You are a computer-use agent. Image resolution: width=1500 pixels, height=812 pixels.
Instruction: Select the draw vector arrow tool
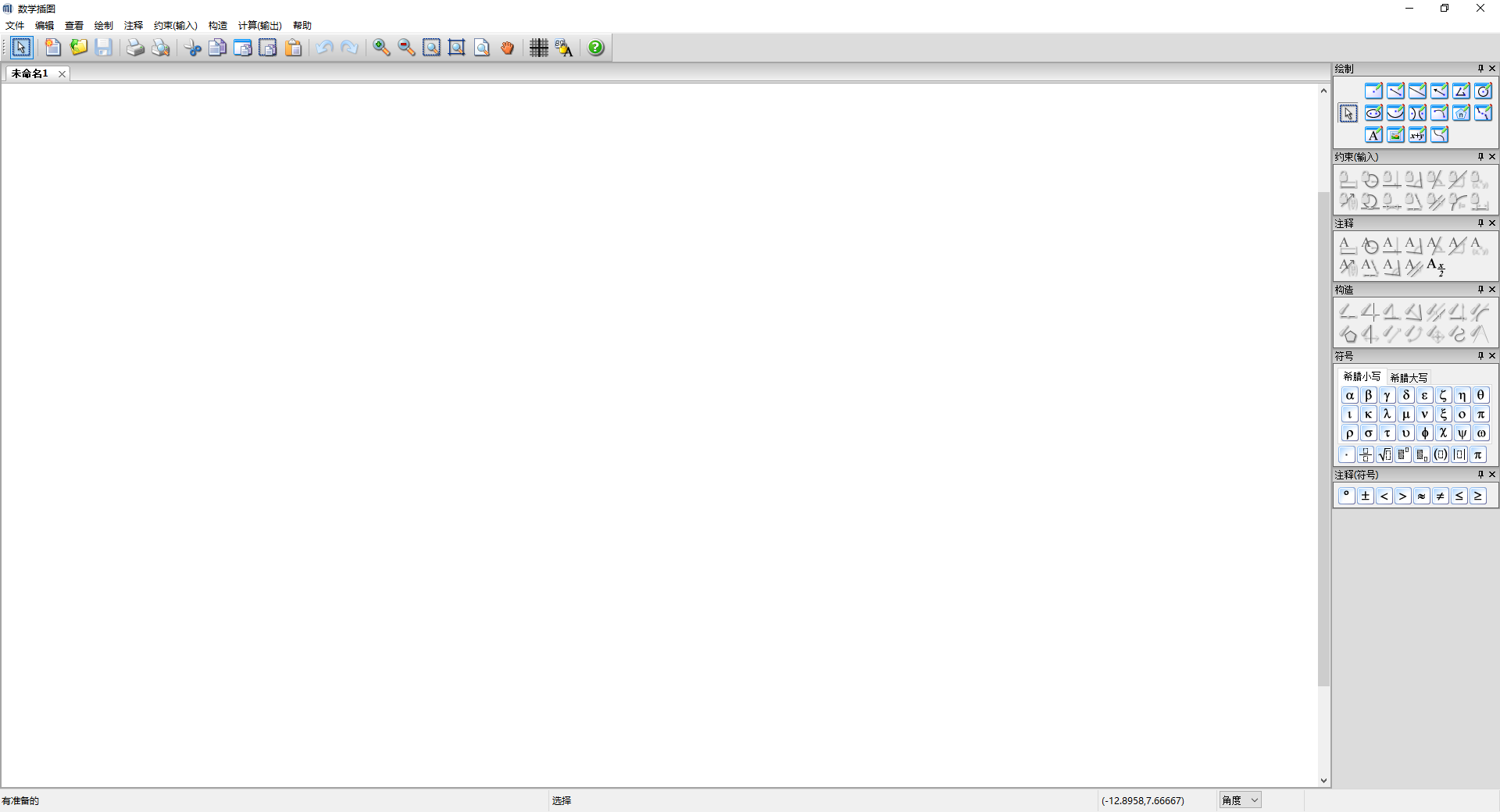pyautogui.click(x=1439, y=91)
